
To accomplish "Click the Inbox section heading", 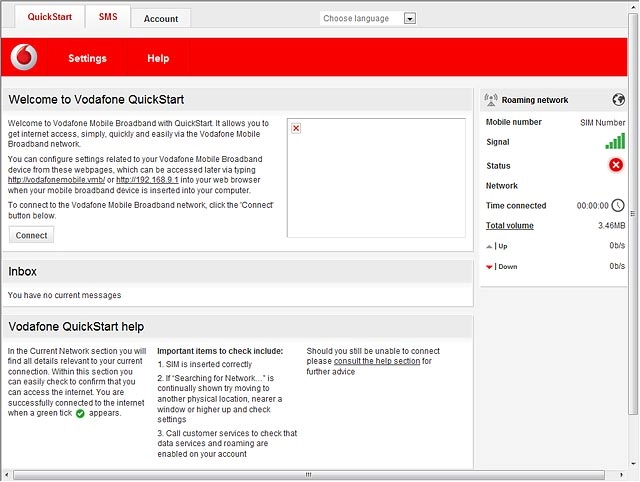I will click(22, 271).
